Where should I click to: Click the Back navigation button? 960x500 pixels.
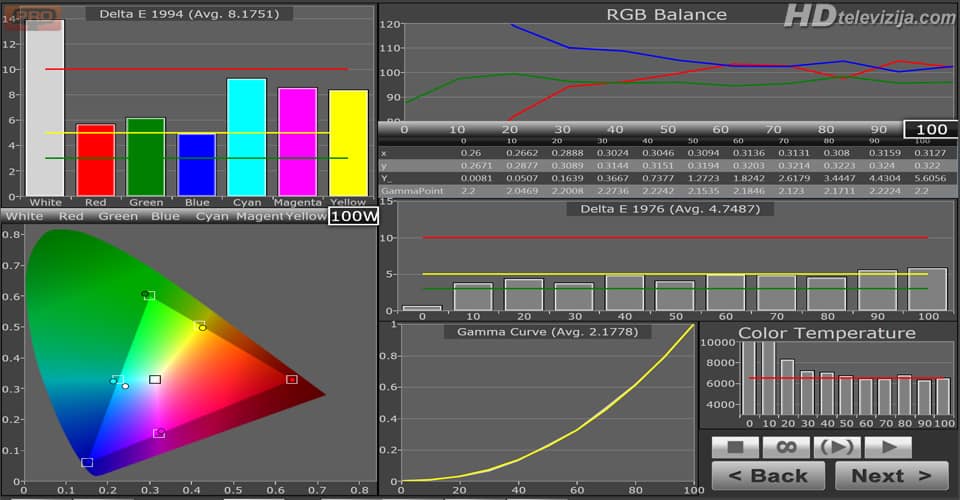point(768,476)
